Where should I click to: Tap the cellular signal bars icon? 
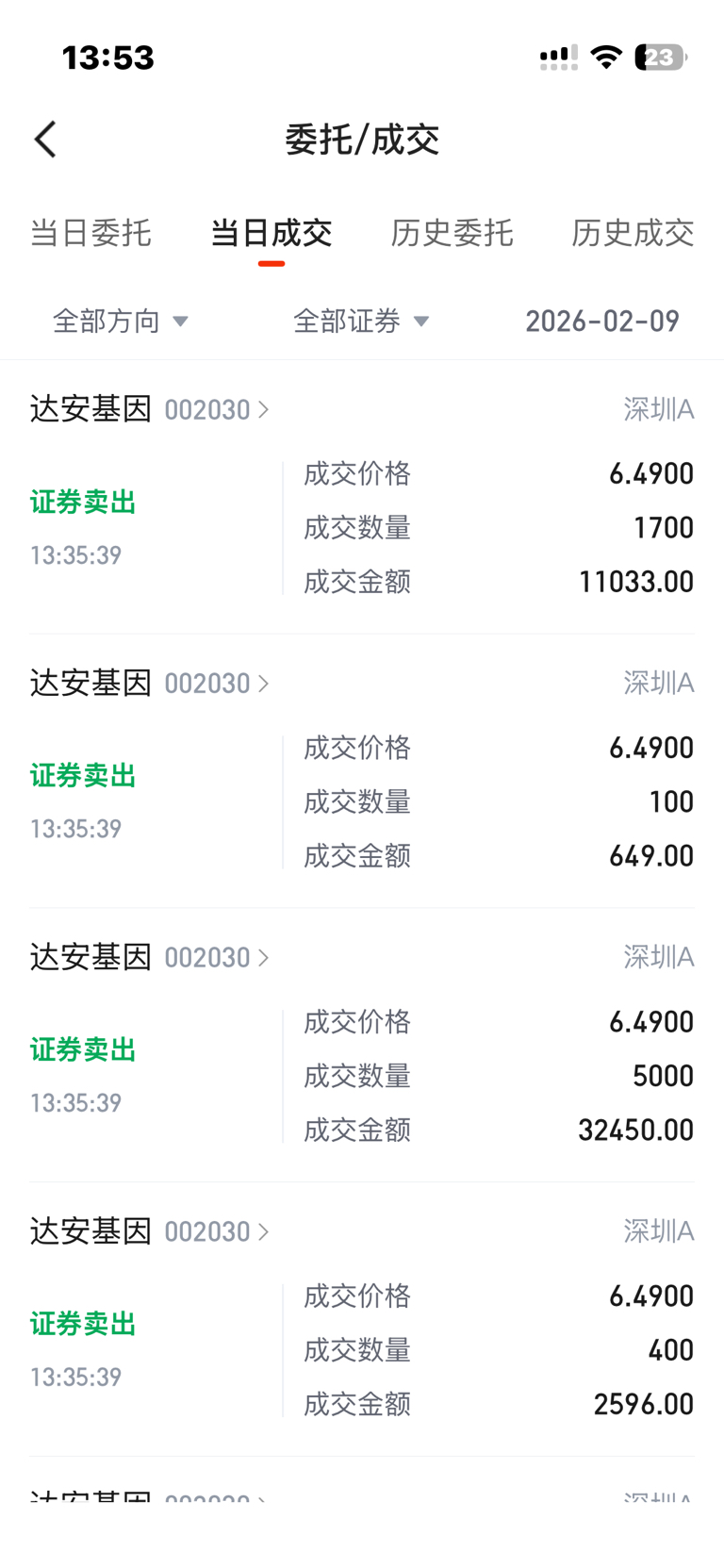coord(558,58)
